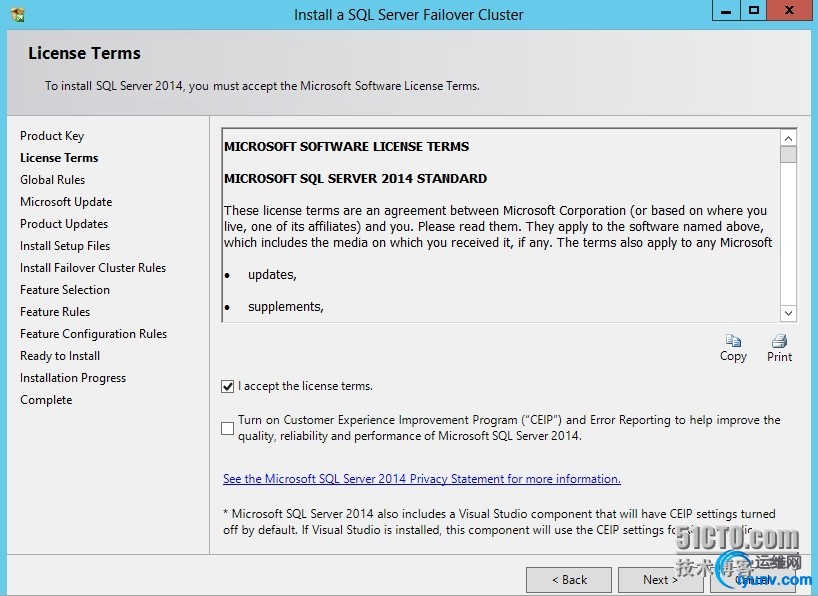The width and height of the screenshot is (818, 596).
Task: Click the license text scroll up arrow
Action: (x=788, y=138)
